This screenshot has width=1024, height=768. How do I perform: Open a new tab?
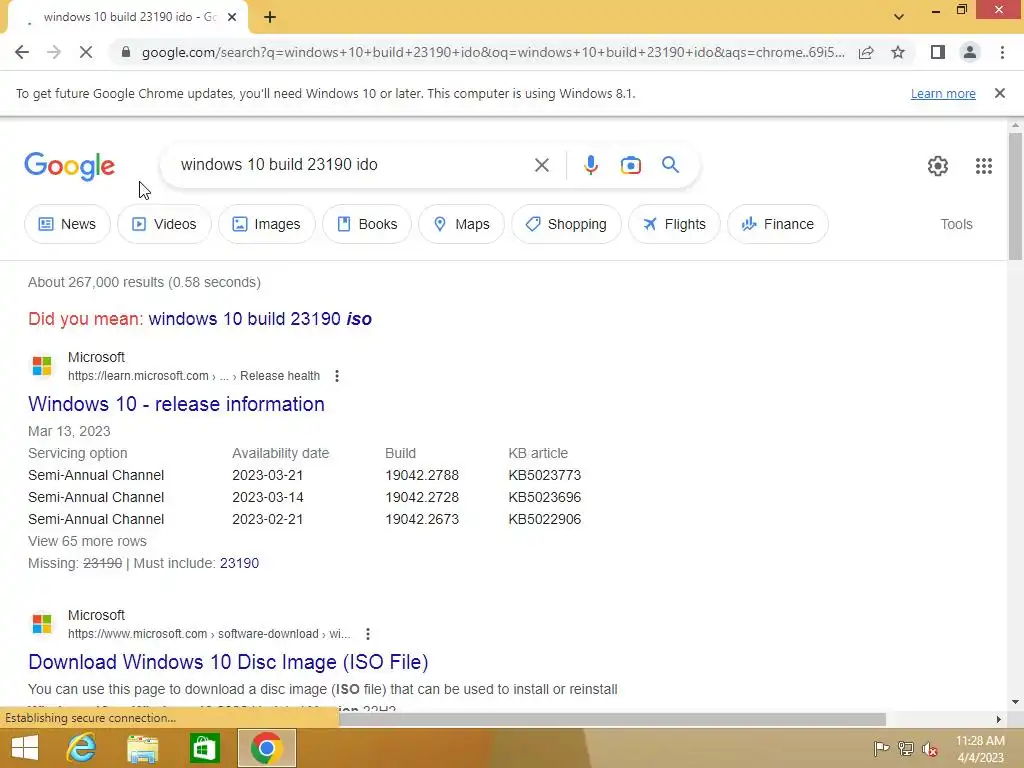pyautogui.click(x=270, y=17)
